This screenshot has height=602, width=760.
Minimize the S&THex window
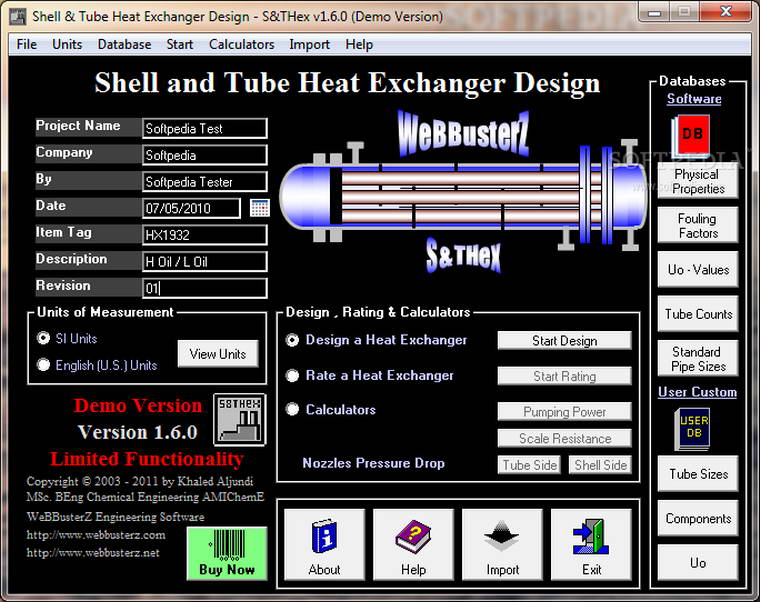point(654,12)
